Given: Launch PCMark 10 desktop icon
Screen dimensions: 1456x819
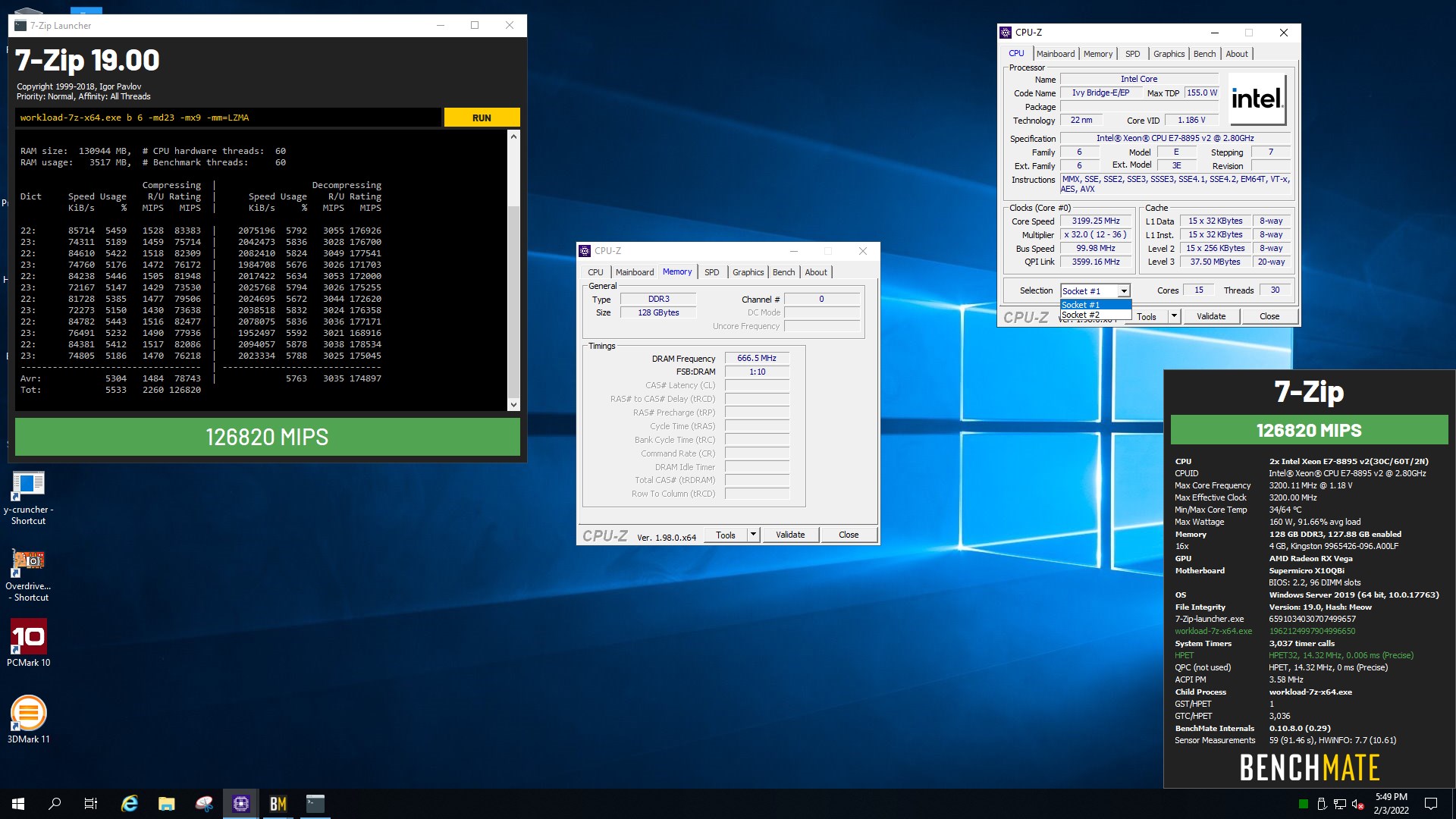Looking at the screenshot, I should [28, 643].
